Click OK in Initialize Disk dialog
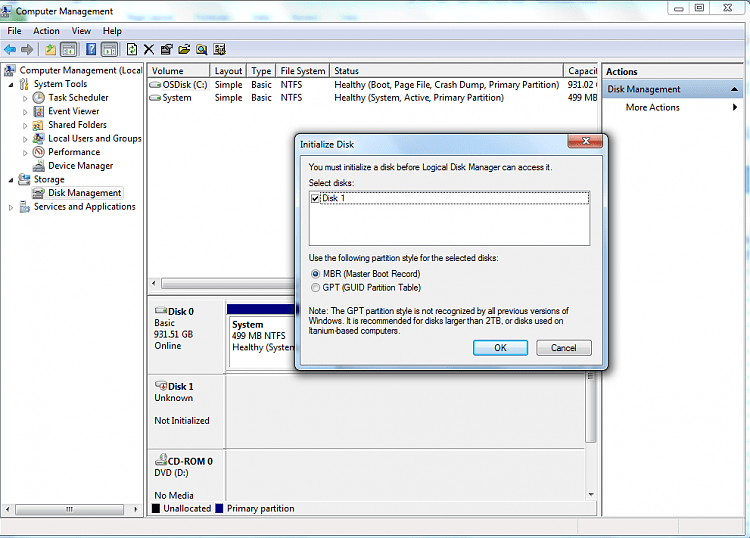 point(500,348)
